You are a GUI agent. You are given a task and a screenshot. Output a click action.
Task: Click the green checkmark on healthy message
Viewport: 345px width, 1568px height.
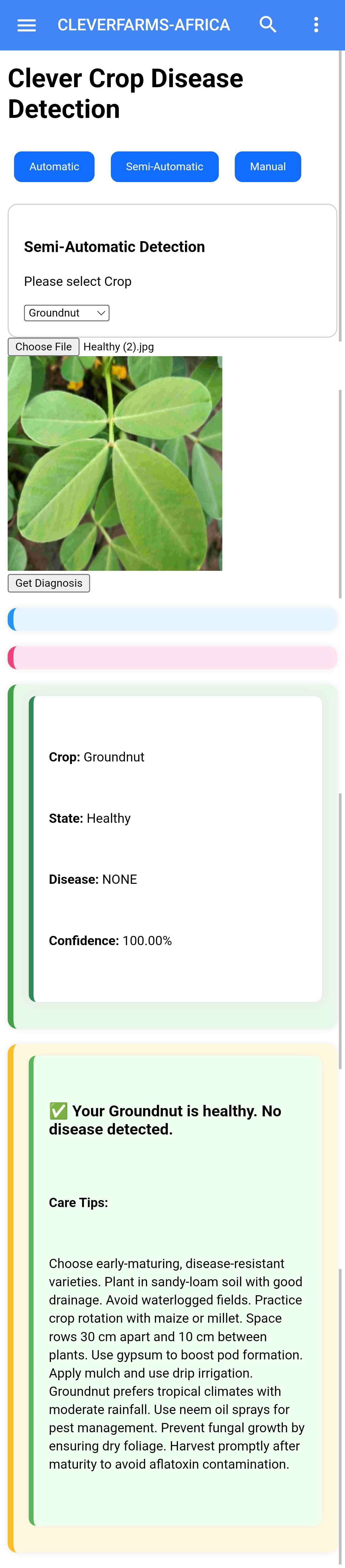coord(58,1110)
